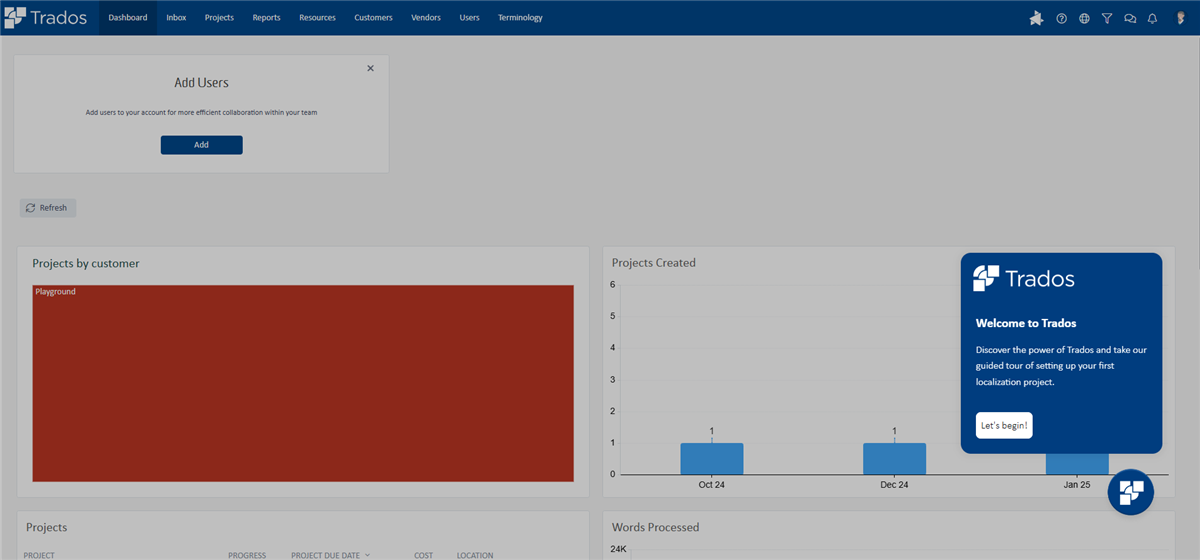The width and height of the screenshot is (1200, 560).
Task: Go to the Inbox tab
Action: (176, 18)
